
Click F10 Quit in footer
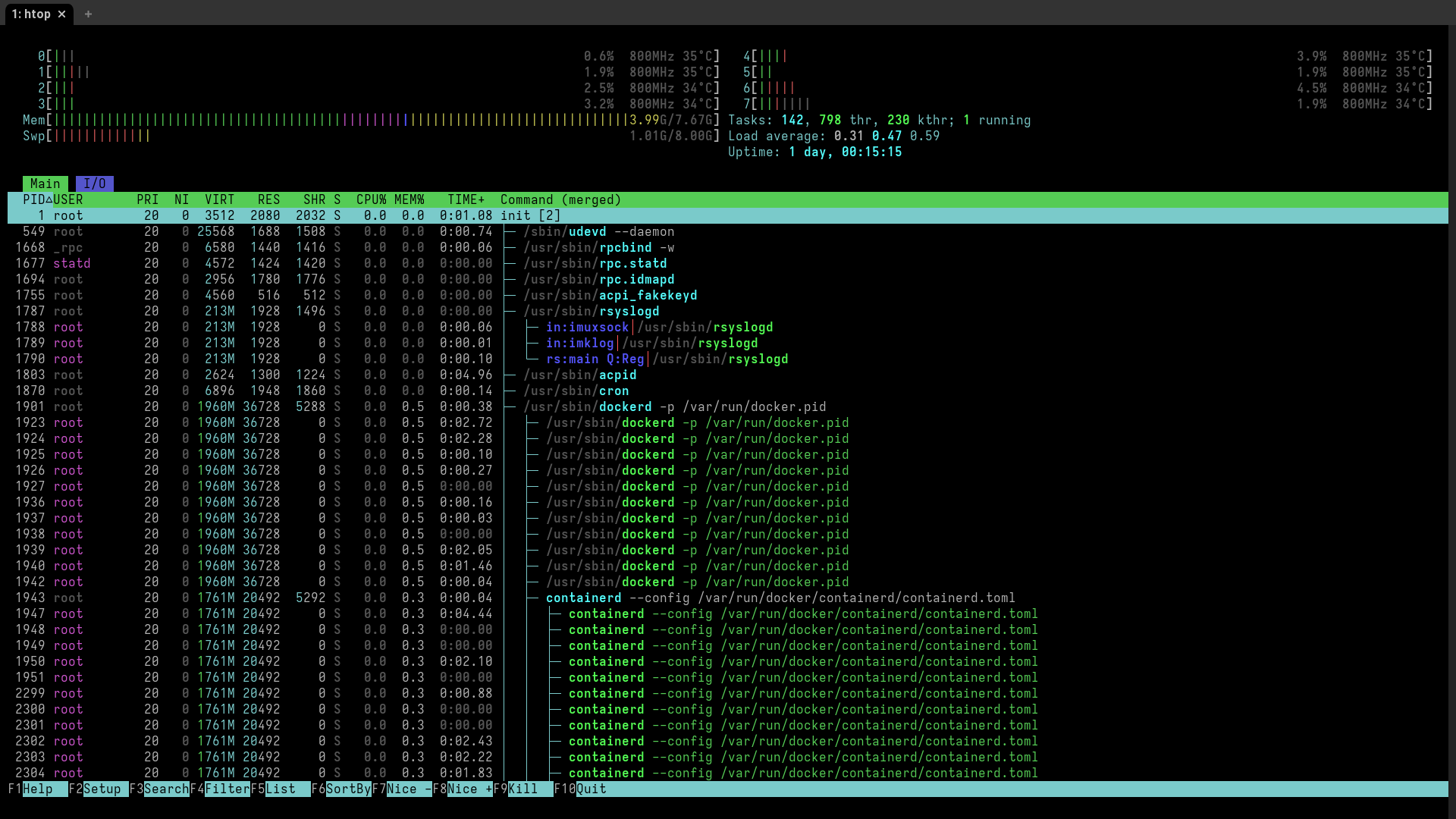(591, 789)
